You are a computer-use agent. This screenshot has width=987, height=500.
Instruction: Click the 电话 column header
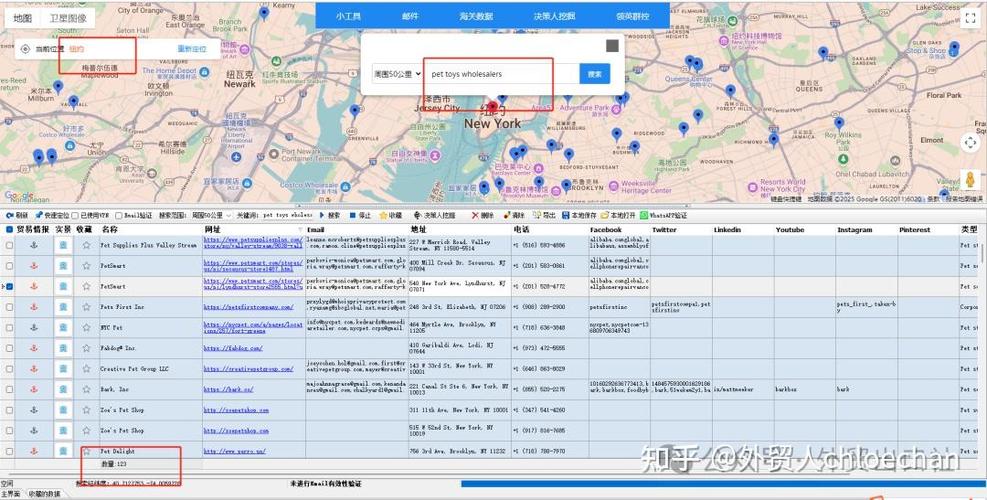click(521, 230)
